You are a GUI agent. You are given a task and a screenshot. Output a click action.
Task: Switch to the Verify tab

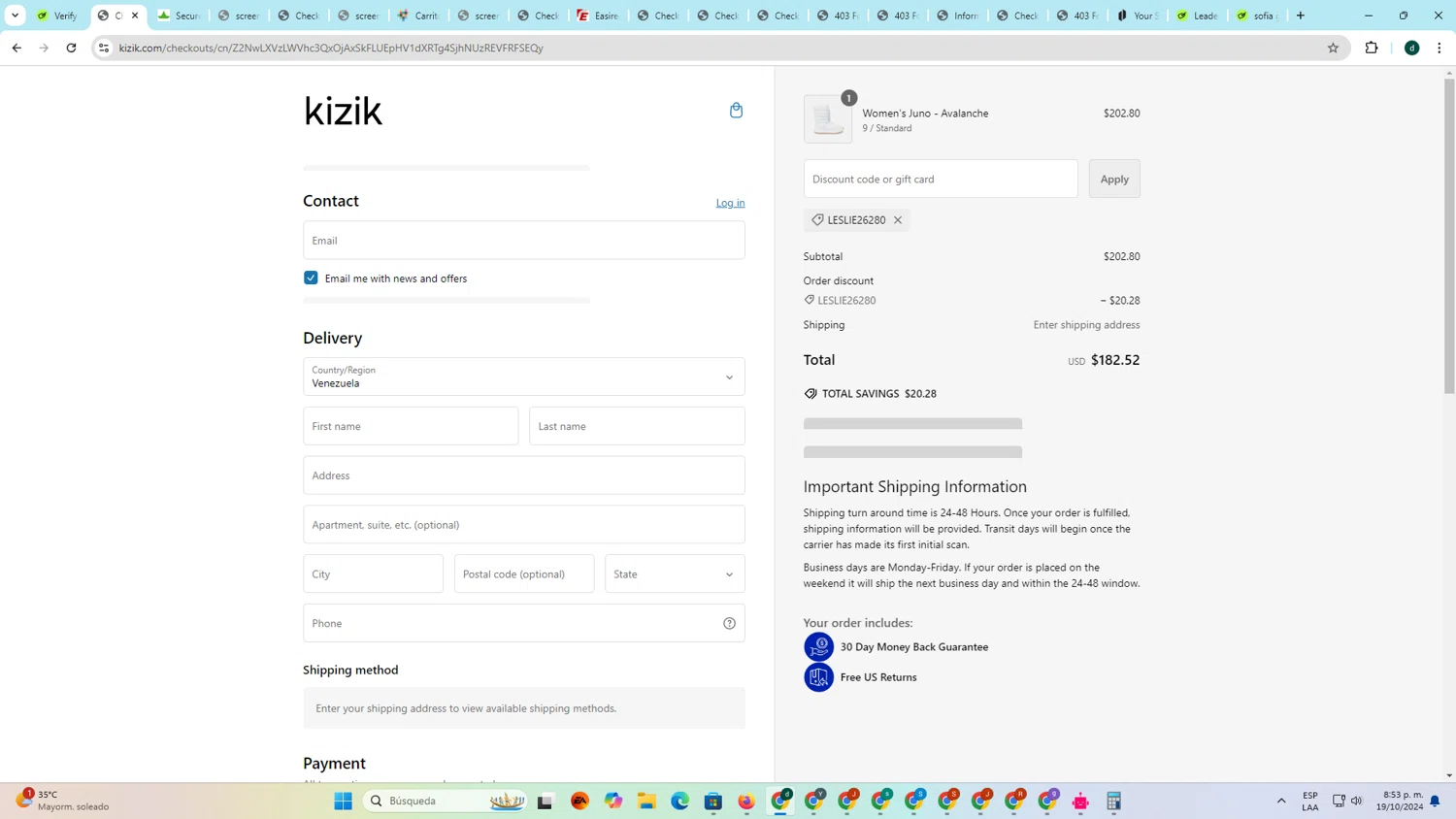click(57, 16)
